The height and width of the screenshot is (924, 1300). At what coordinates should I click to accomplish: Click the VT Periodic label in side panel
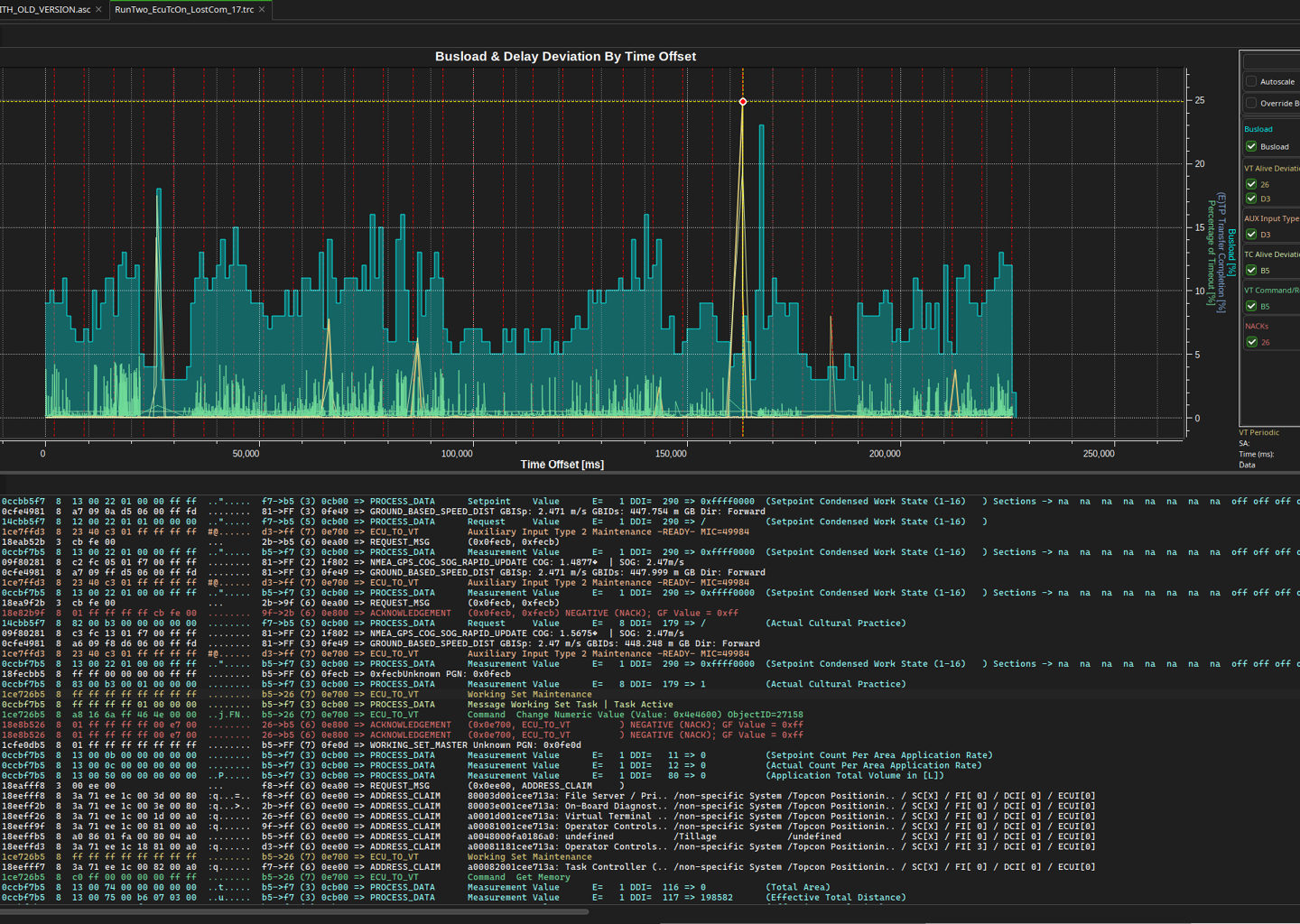tap(1258, 433)
